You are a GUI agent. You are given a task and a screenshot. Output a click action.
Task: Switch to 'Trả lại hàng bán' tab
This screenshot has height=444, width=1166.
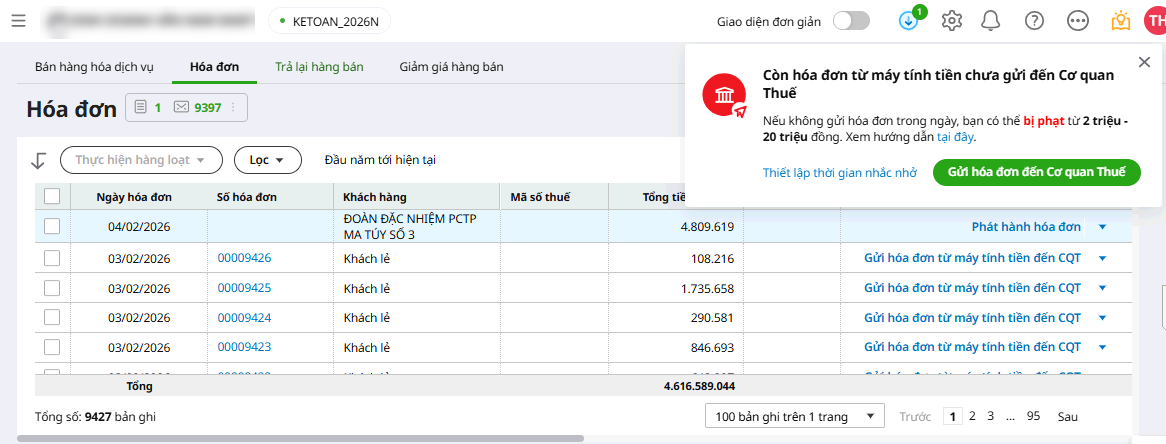pos(319,67)
